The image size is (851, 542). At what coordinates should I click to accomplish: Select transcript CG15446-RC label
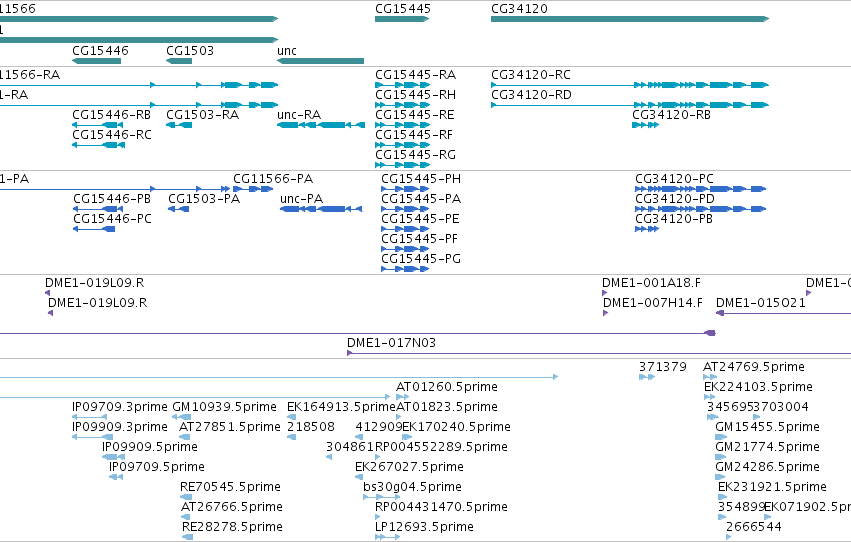pos(112,135)
